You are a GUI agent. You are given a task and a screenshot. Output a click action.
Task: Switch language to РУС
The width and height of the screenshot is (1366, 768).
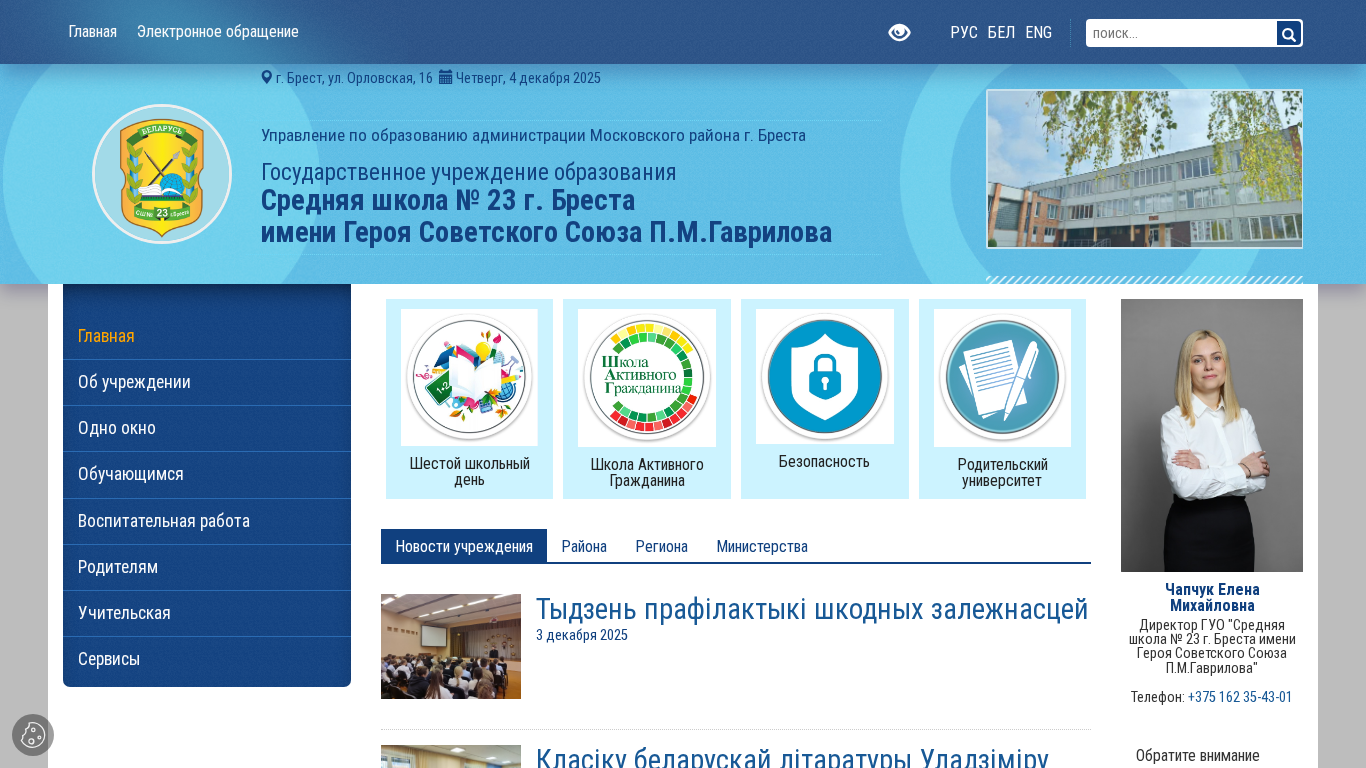(x=964, y=32)
